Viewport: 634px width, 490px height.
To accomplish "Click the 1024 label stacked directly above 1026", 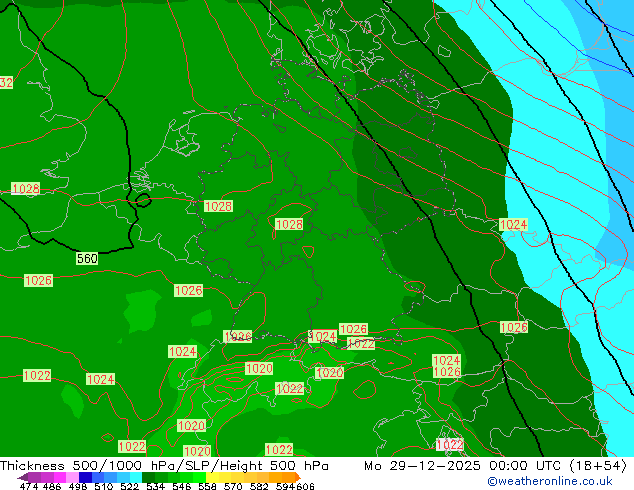I will [x=447, y=360].
